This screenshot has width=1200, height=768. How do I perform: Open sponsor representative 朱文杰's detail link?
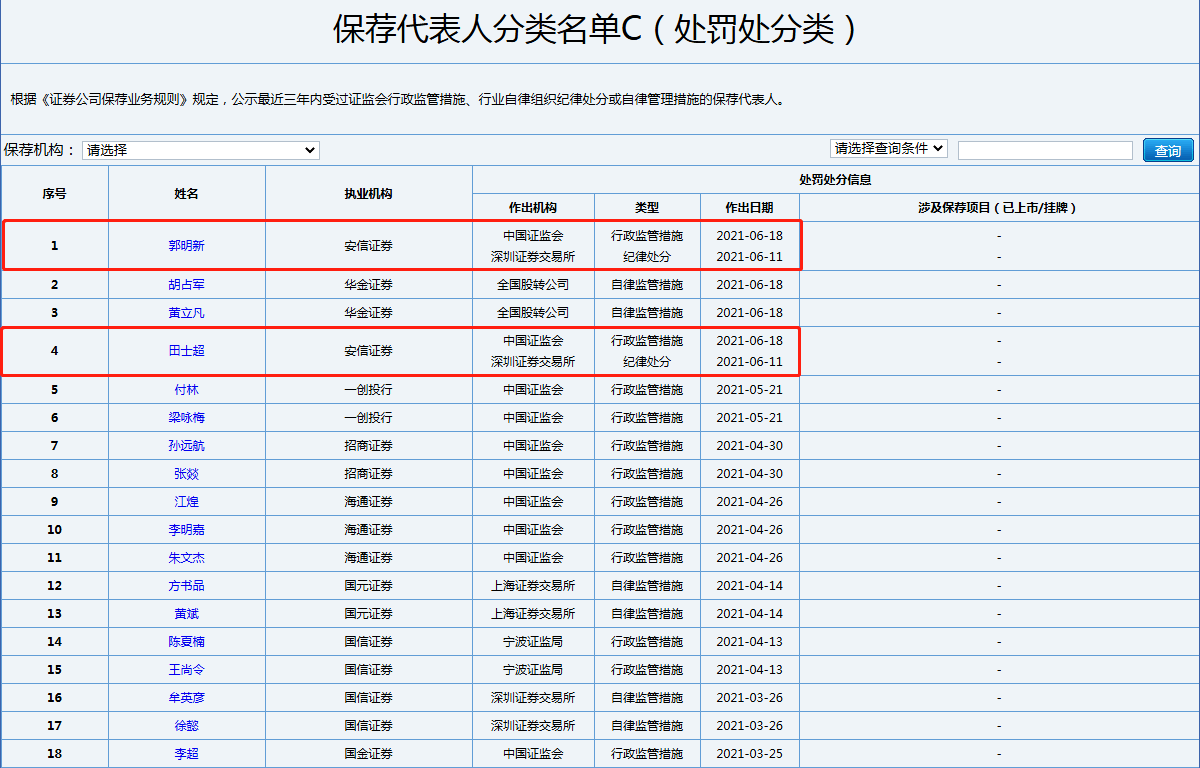(186, 557)
